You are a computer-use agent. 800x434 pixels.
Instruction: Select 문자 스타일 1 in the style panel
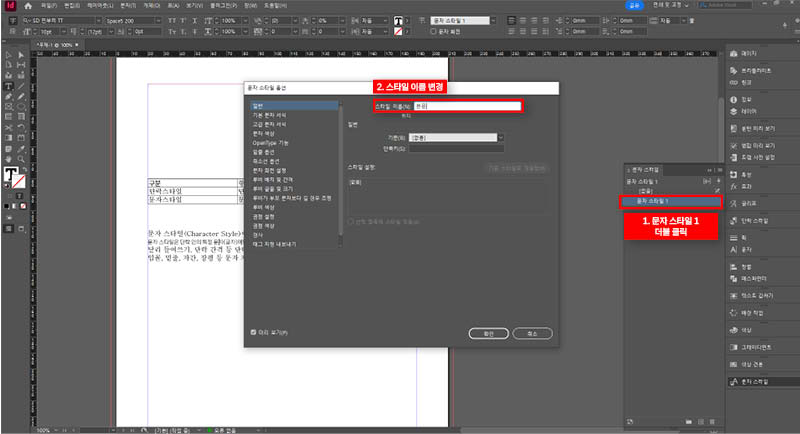[x=670, y=201]
